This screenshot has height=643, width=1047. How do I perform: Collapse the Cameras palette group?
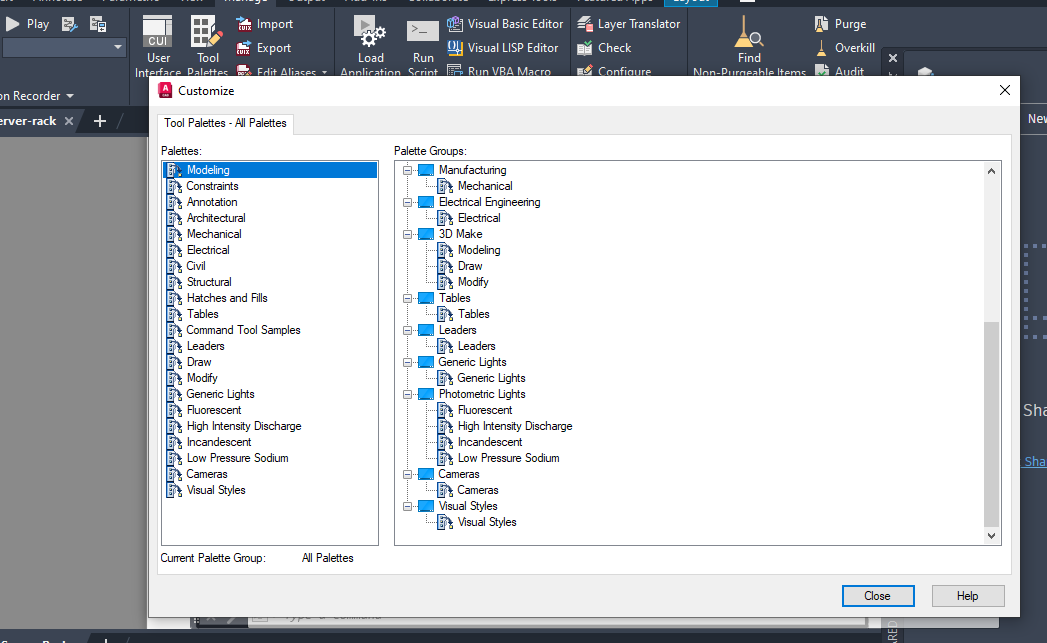coord(407,475)
